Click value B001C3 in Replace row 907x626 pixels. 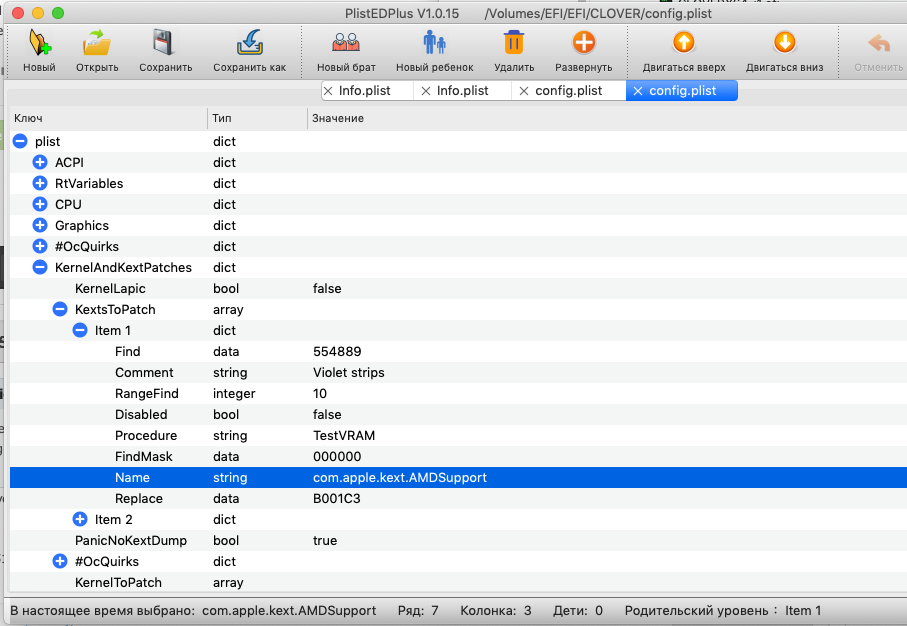point(337,499)
